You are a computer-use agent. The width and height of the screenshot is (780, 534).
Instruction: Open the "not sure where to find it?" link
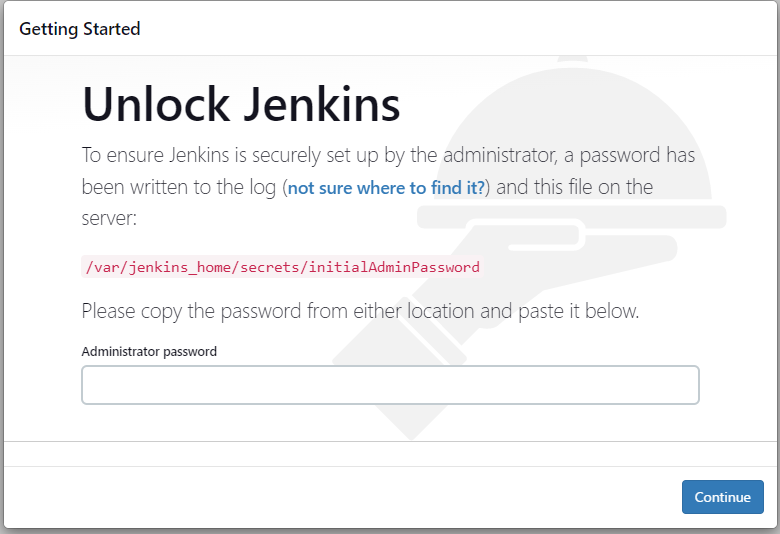386,188
